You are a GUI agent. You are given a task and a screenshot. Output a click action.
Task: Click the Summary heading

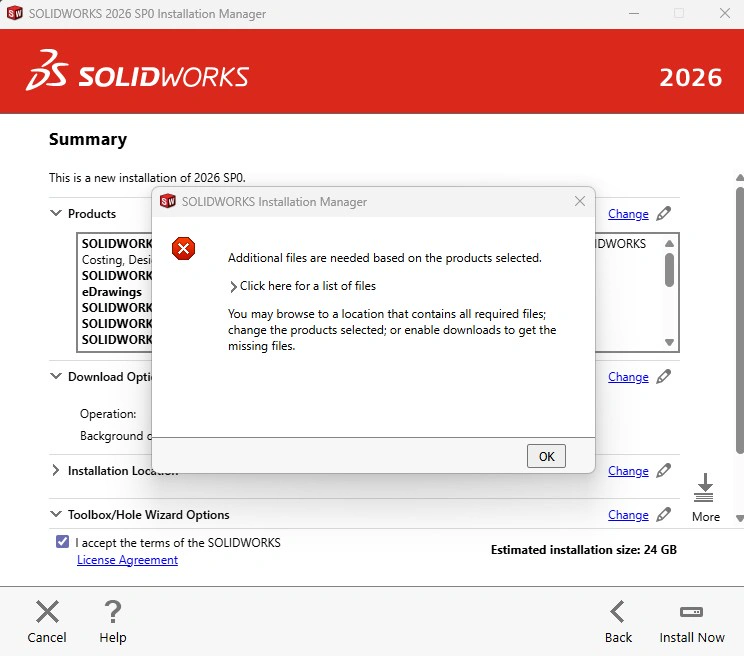tap(88, 139)
